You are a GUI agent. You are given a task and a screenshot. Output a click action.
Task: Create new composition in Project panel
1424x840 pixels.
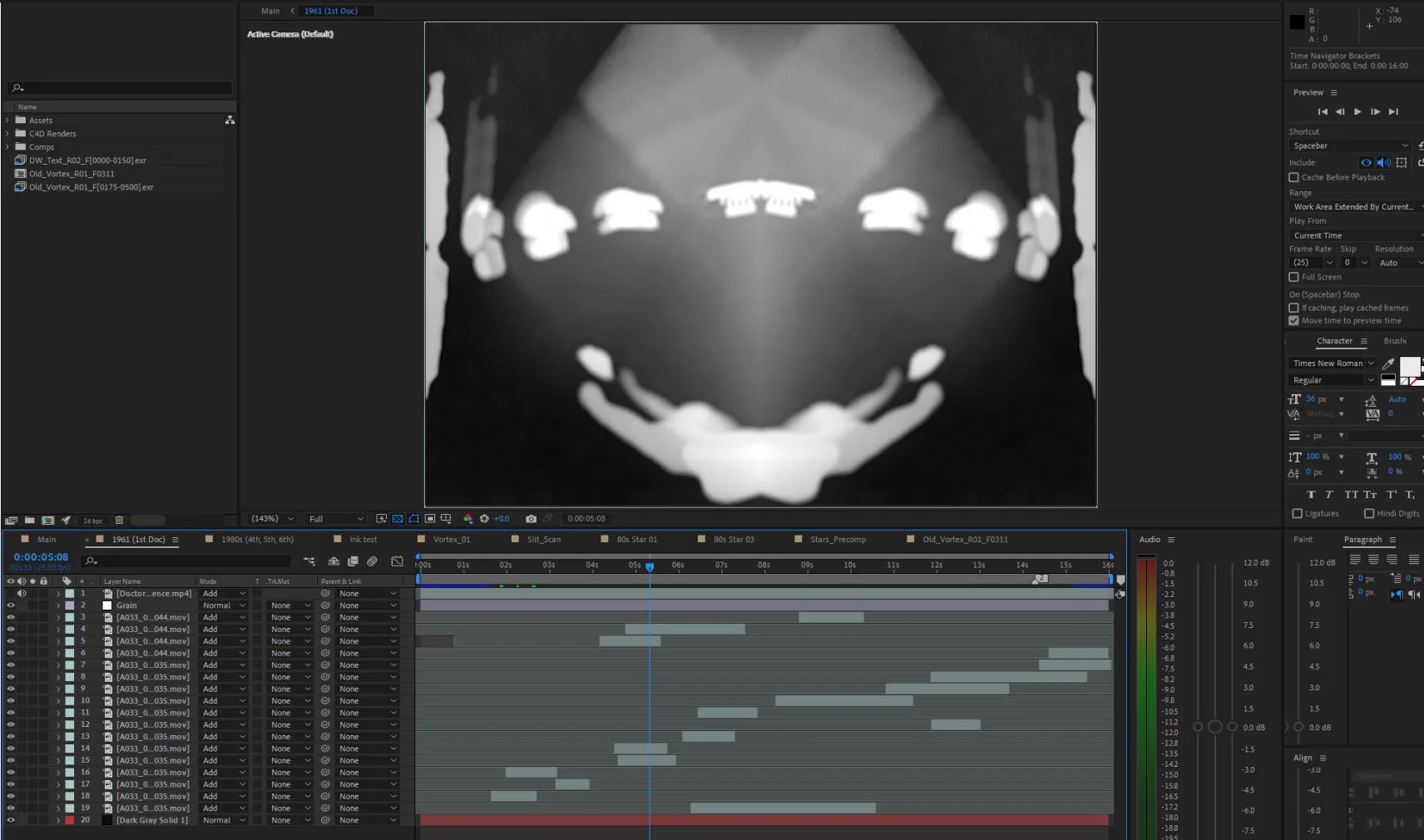47,521
